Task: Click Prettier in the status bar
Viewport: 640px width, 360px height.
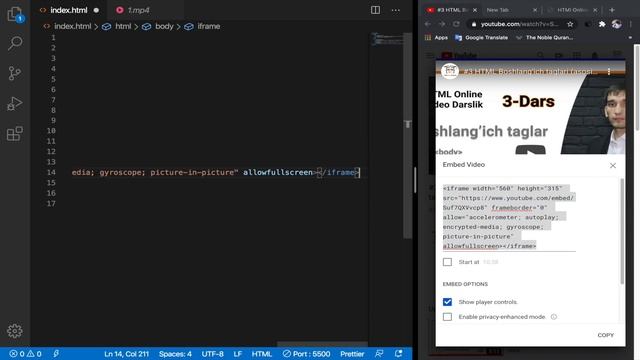Action: coord(352,354)
